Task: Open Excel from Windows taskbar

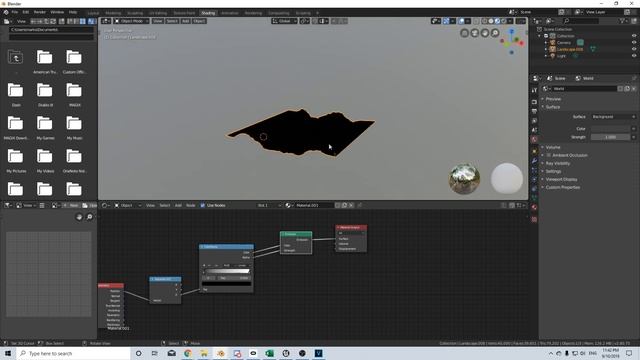Action: click(269, 353)
